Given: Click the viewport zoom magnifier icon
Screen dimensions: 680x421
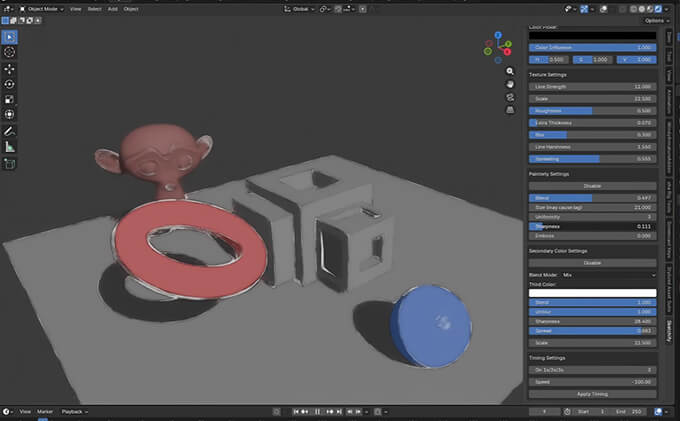Looking at the screenshot, I should pos(509,72).
